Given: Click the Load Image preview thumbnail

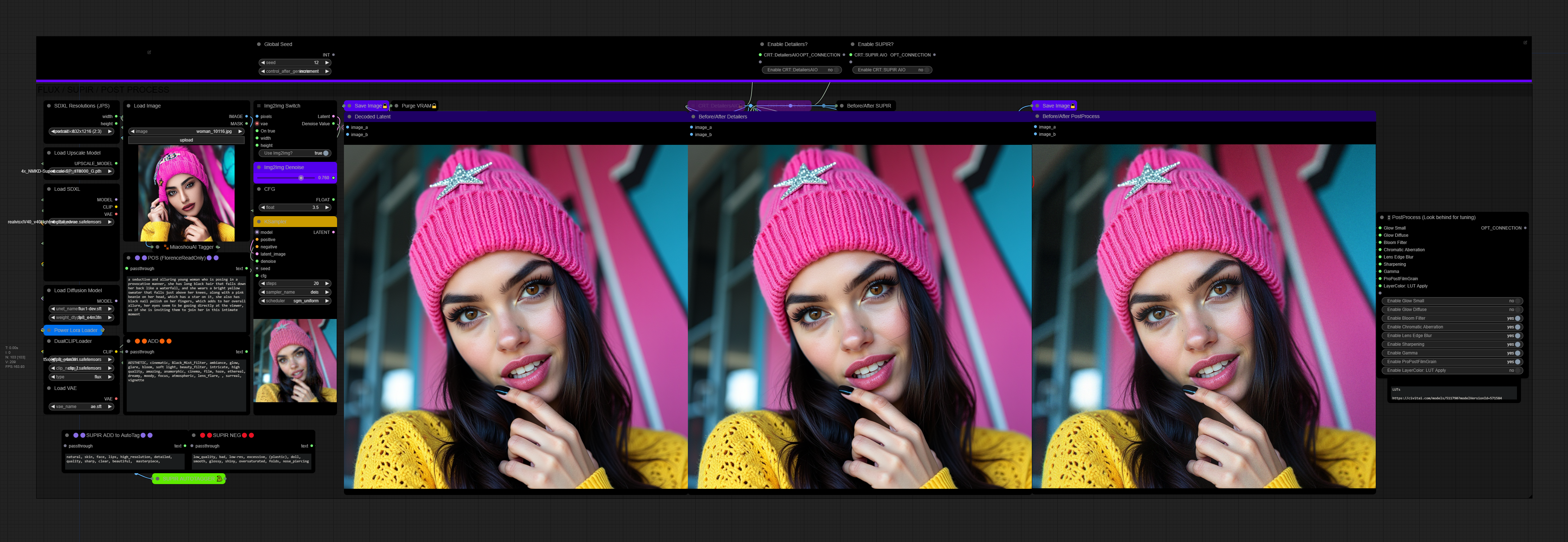Looking at the screenshot, I should pyautogui.click(x=186, y=193).
